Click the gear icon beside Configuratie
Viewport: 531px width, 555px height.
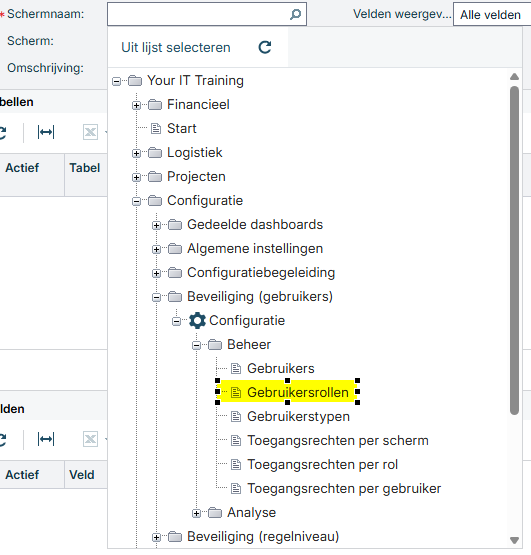(x=197, y=321)
